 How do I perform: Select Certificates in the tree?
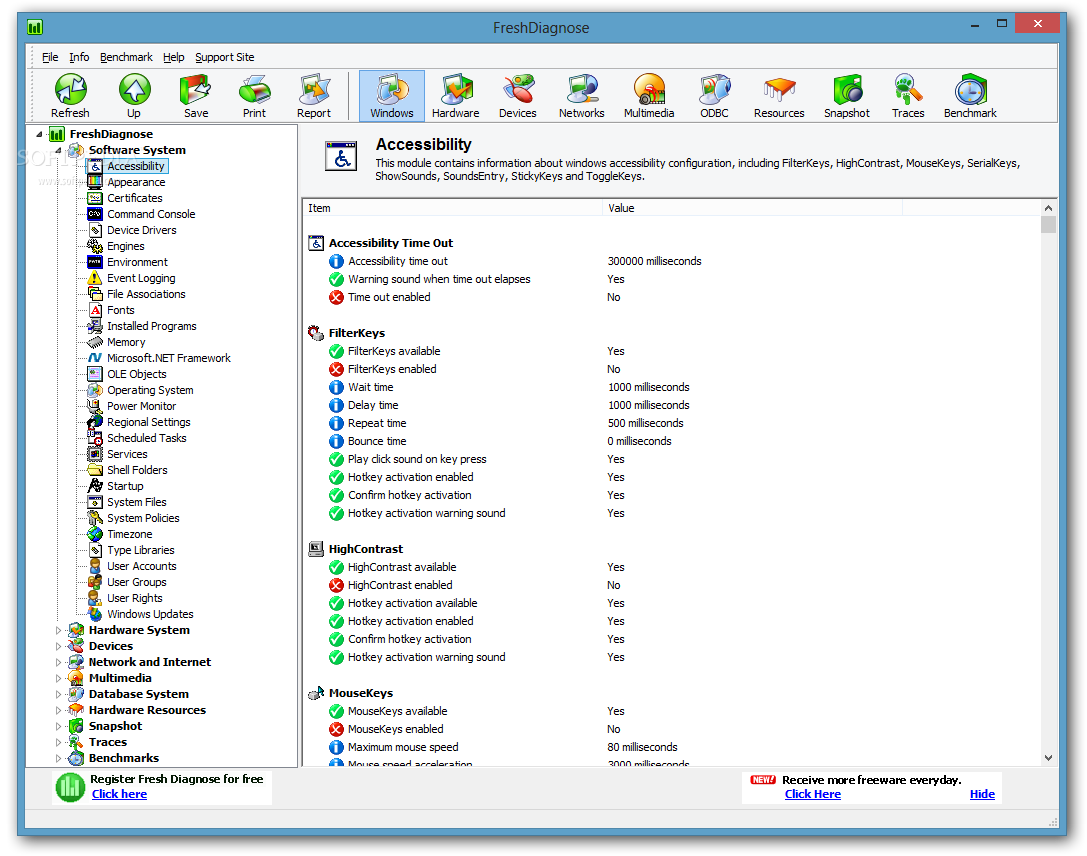(134, 198)
